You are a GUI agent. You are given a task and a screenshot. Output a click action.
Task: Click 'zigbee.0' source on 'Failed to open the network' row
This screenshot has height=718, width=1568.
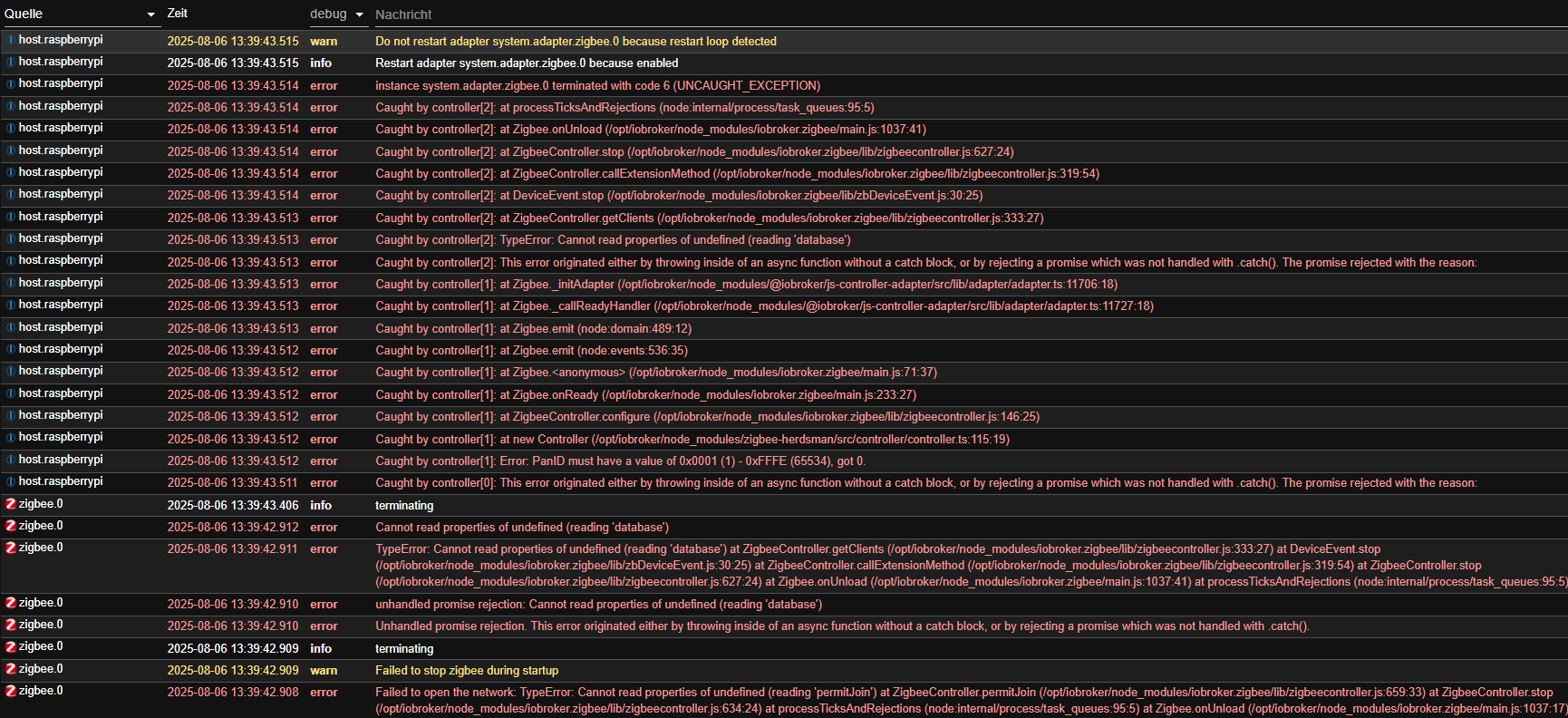(41, 690)
